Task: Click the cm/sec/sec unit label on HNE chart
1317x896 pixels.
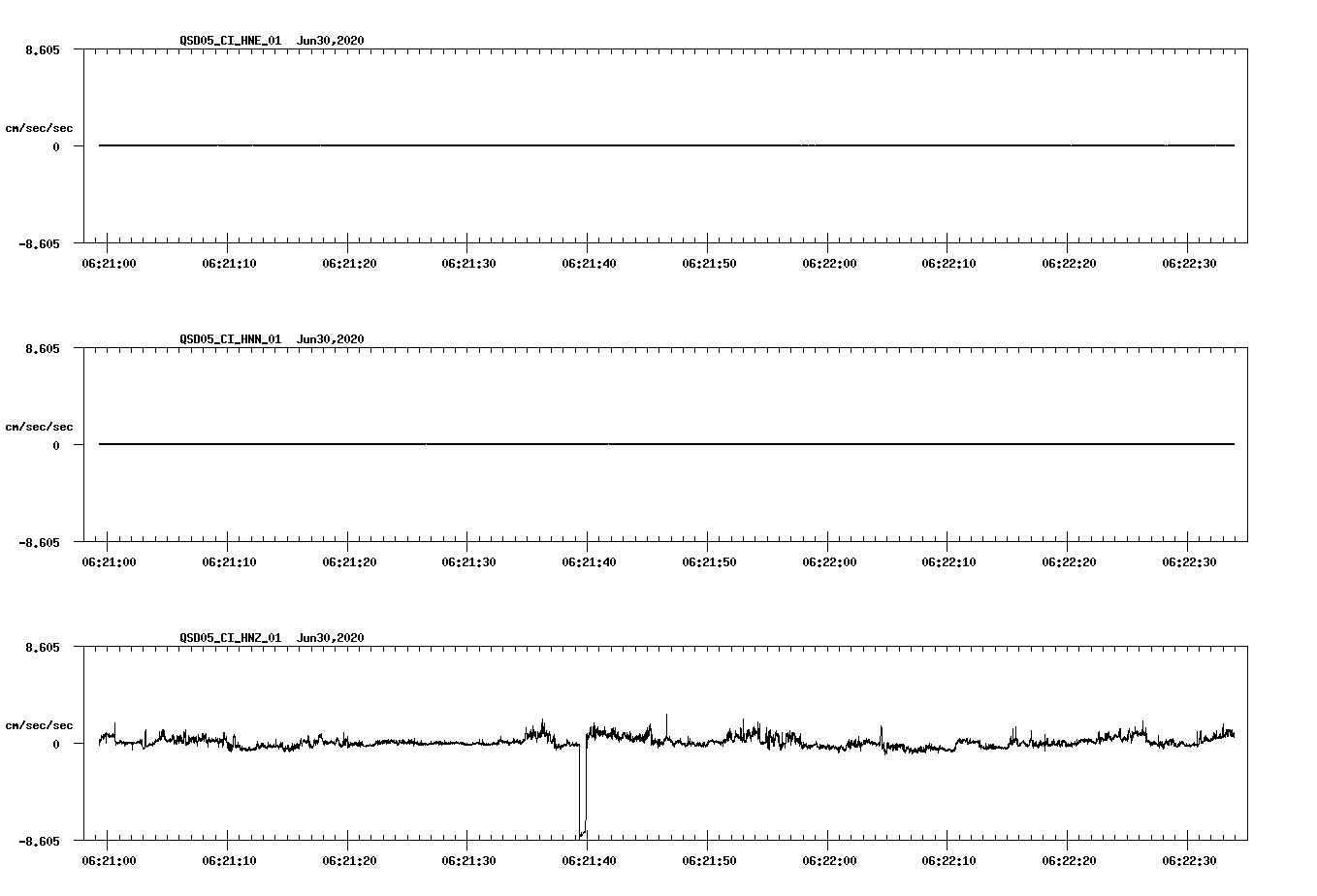Action: pos(39,128)
